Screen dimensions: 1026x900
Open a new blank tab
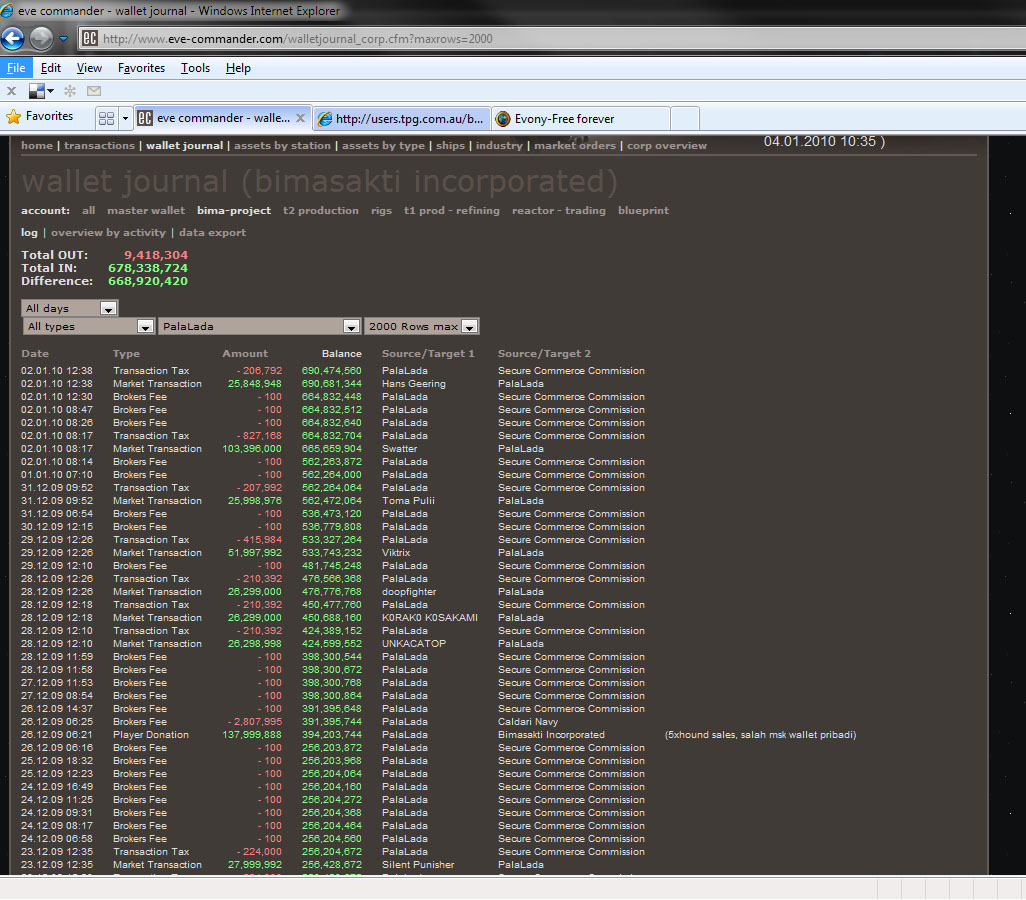(x=685, y=118)
